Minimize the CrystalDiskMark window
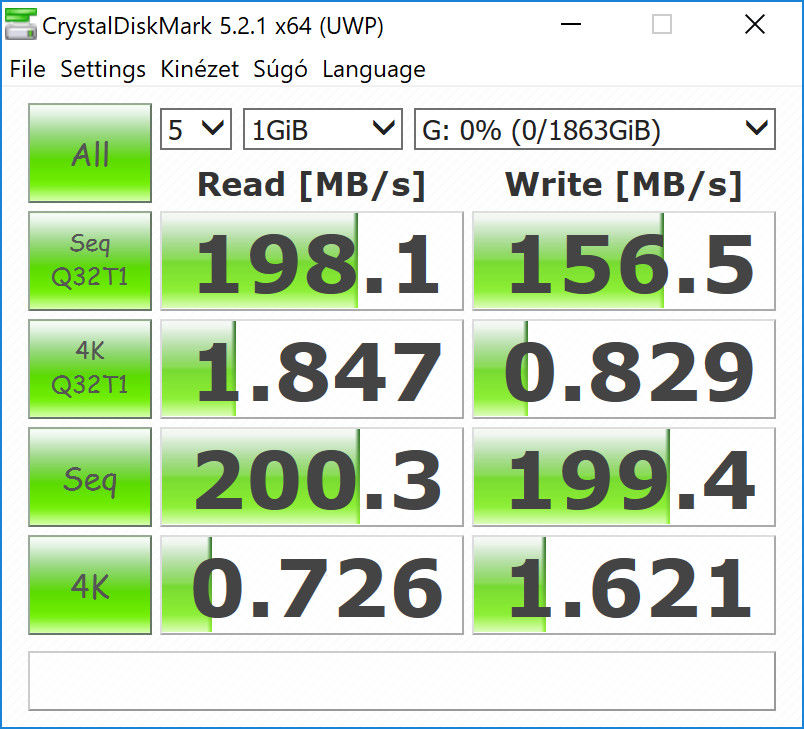804x729 pixels. (570, 24)
